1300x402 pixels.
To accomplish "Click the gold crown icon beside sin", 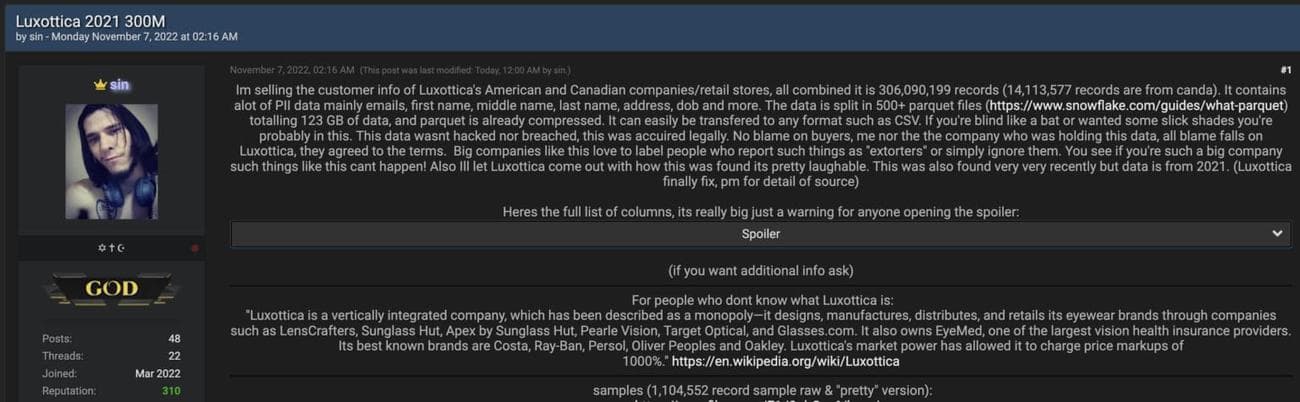I will tap(100, 85).
